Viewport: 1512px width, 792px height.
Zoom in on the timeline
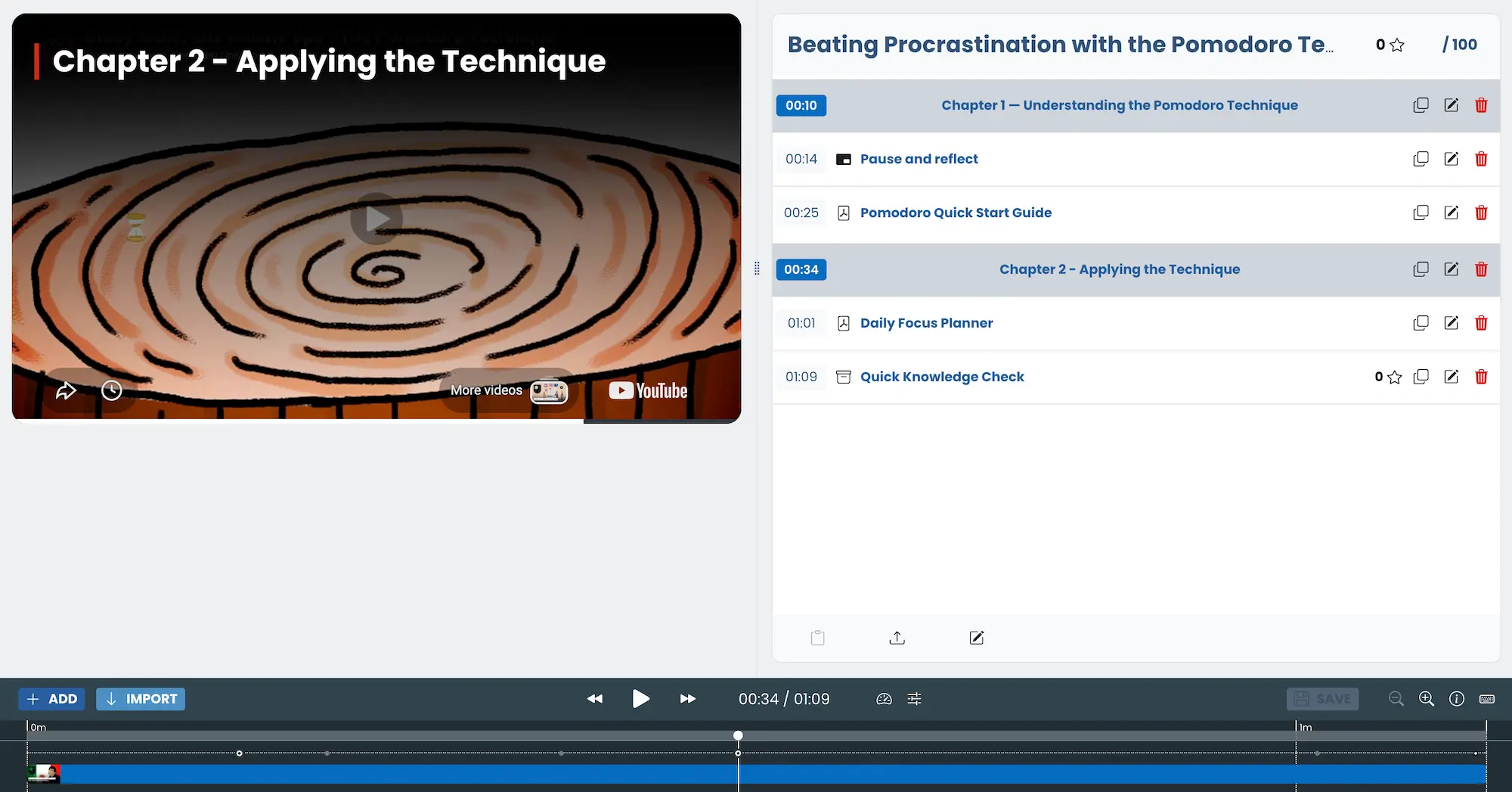tap(1426, 699)
